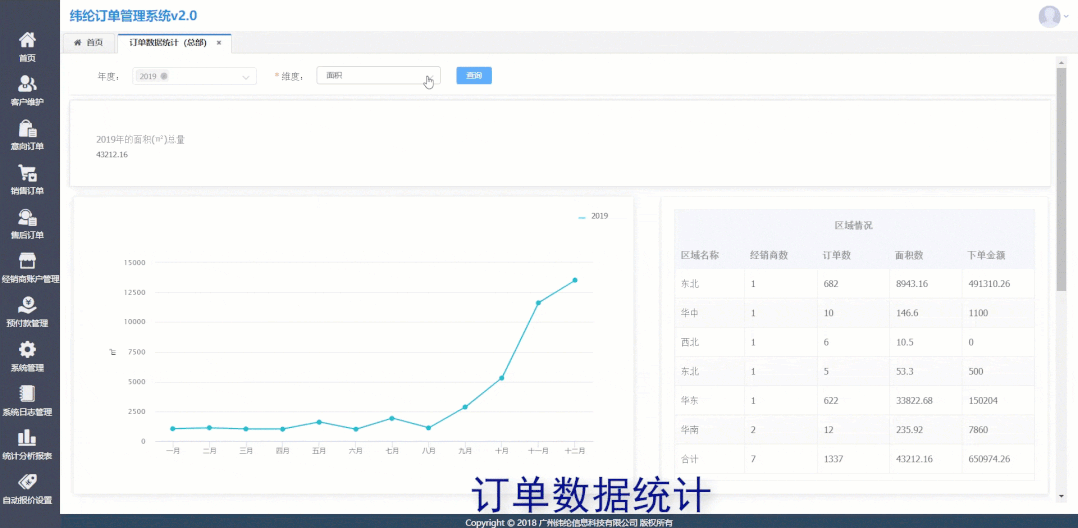Image resolution: width=1078 pixels, height=528 pixels.
Task: Click the 区域情况 table title
Action: [x=854, y=226]
